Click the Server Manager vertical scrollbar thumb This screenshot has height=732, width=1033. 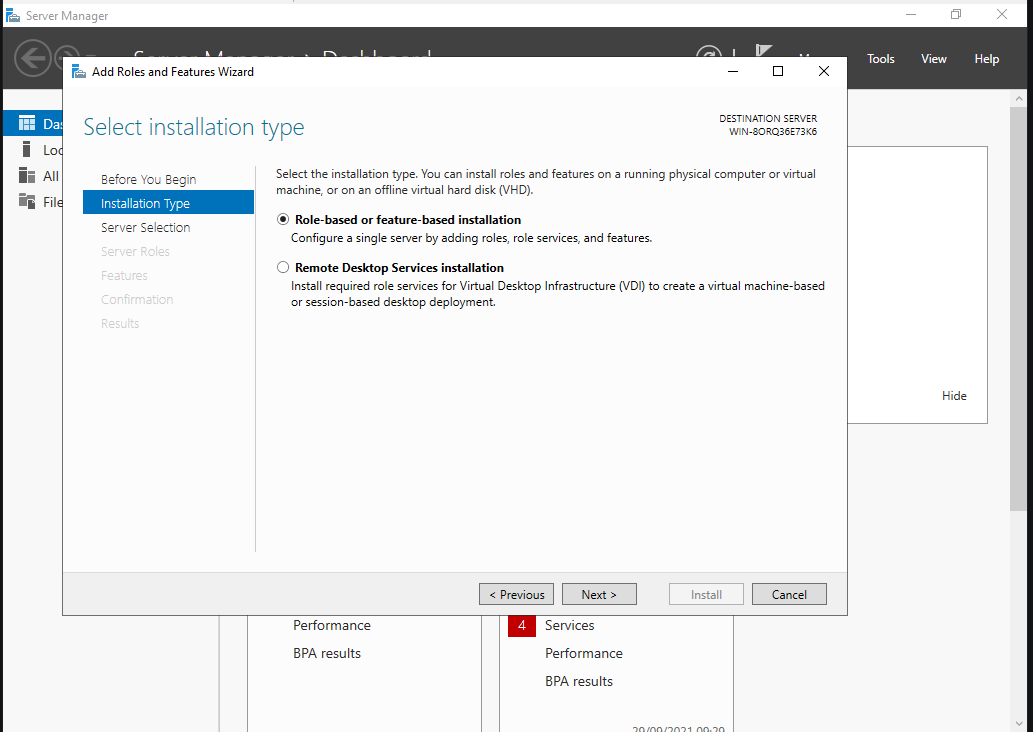point(1019,310)
